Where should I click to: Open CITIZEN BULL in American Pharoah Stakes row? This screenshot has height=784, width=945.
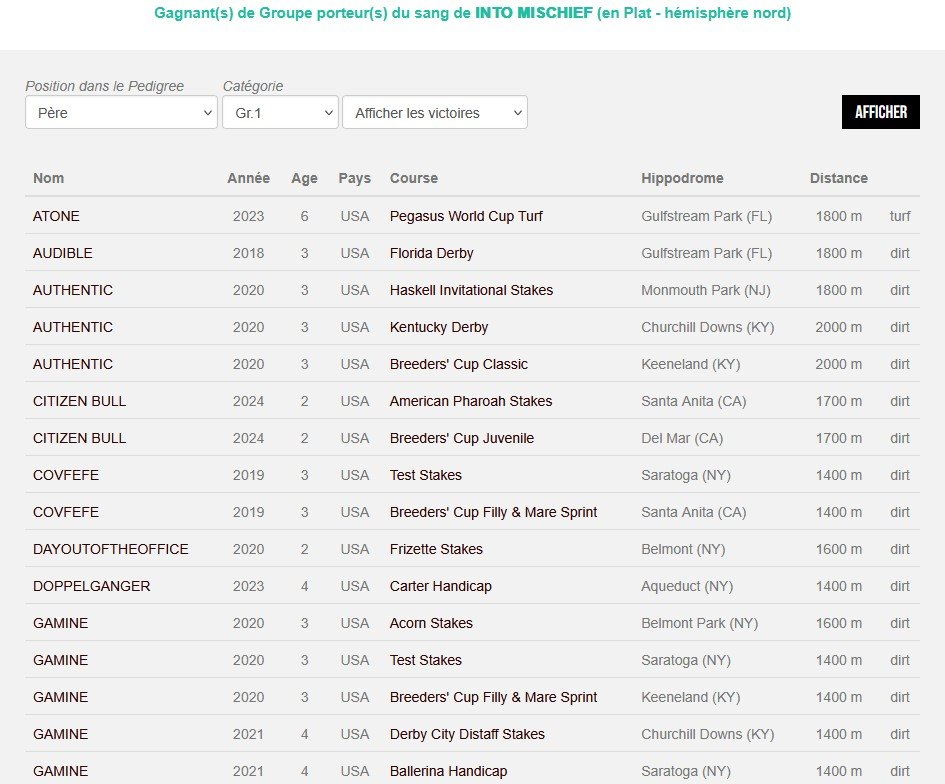[80, 401]
